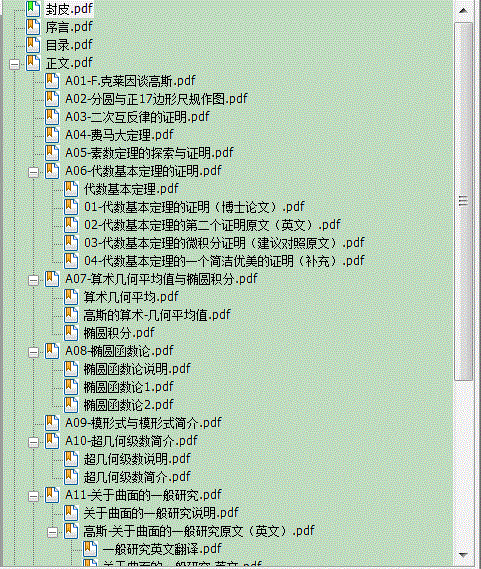The width and height of the screenshot is (481, 569).
Task: Click the green bookmark icon beside 封皮.pdf
Action: click(33, 9)
